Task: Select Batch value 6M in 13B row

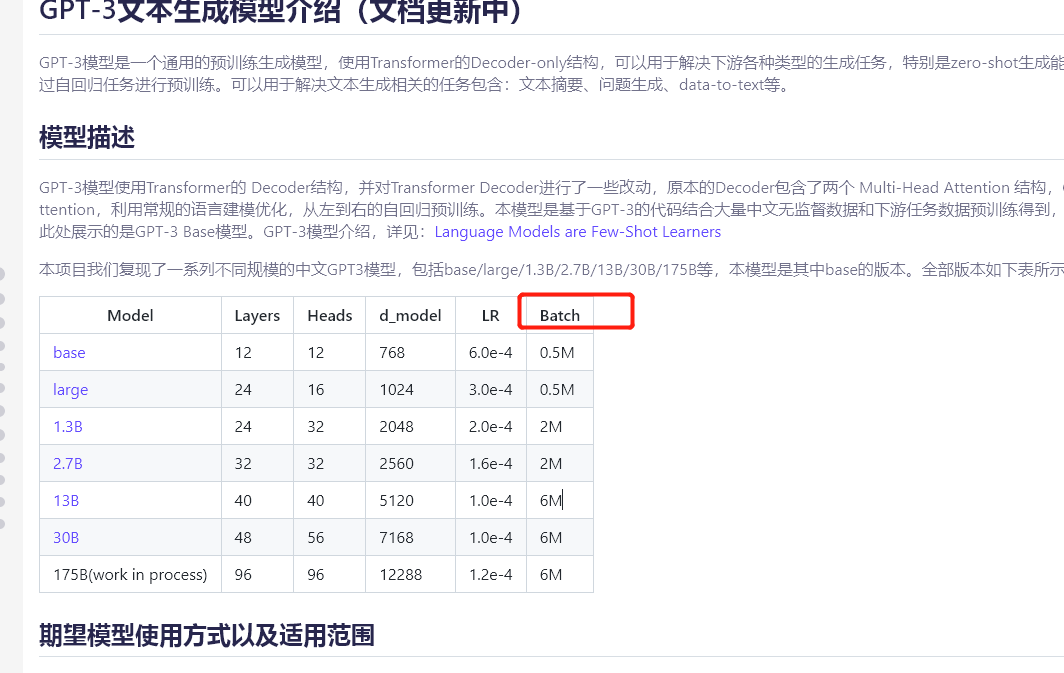Action: pyautogui.click(x=551, y=501)
